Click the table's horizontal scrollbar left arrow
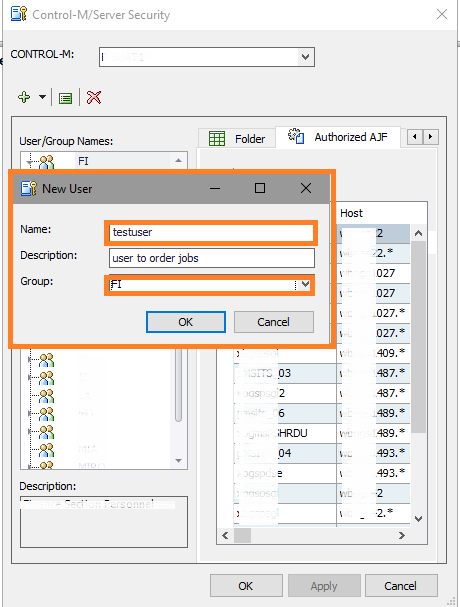The height and width of the screenshot is (607, 460). 225,535
